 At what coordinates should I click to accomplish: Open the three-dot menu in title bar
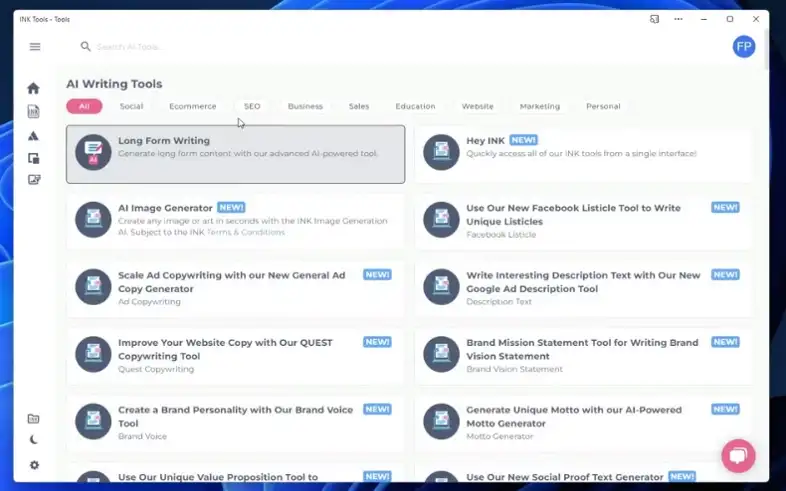[x=678, y=19]
